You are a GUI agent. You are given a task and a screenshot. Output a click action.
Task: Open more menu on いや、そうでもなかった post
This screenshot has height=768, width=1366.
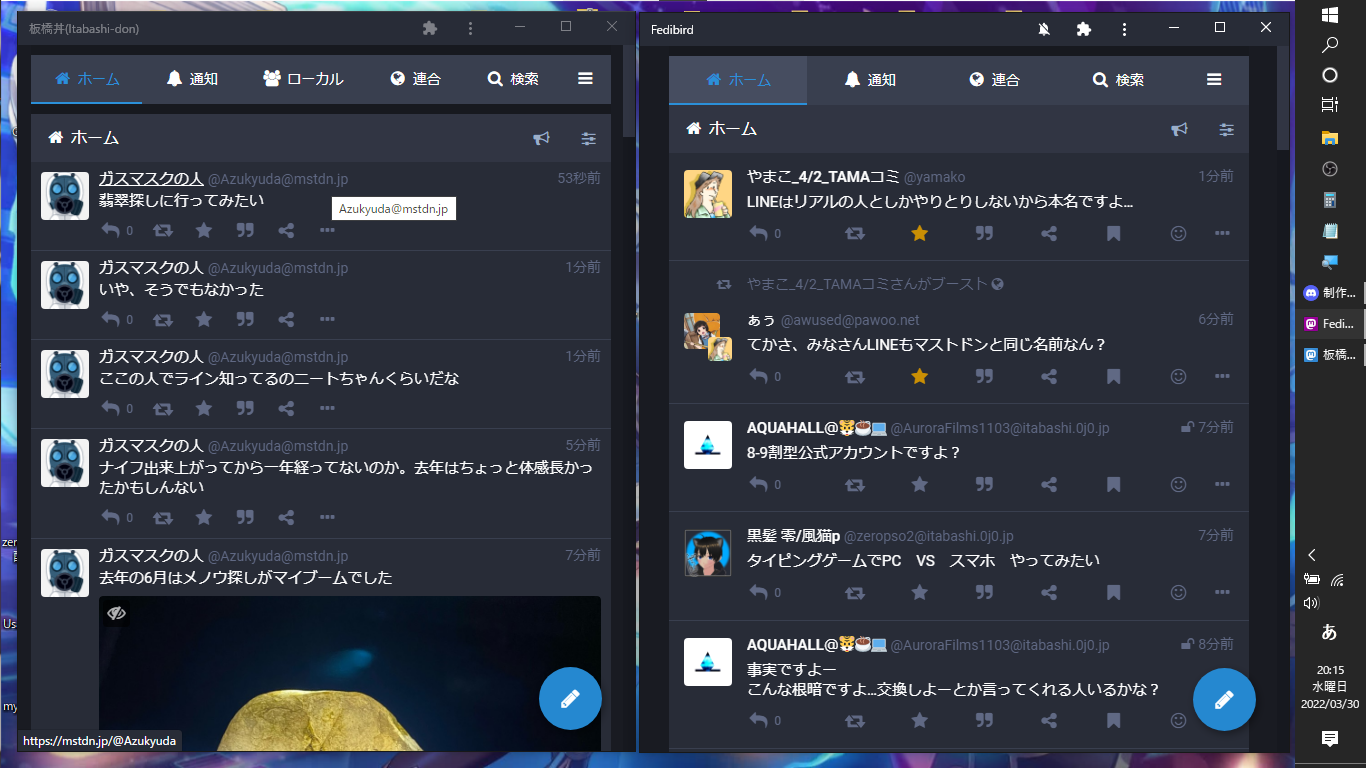click(327, 319)
